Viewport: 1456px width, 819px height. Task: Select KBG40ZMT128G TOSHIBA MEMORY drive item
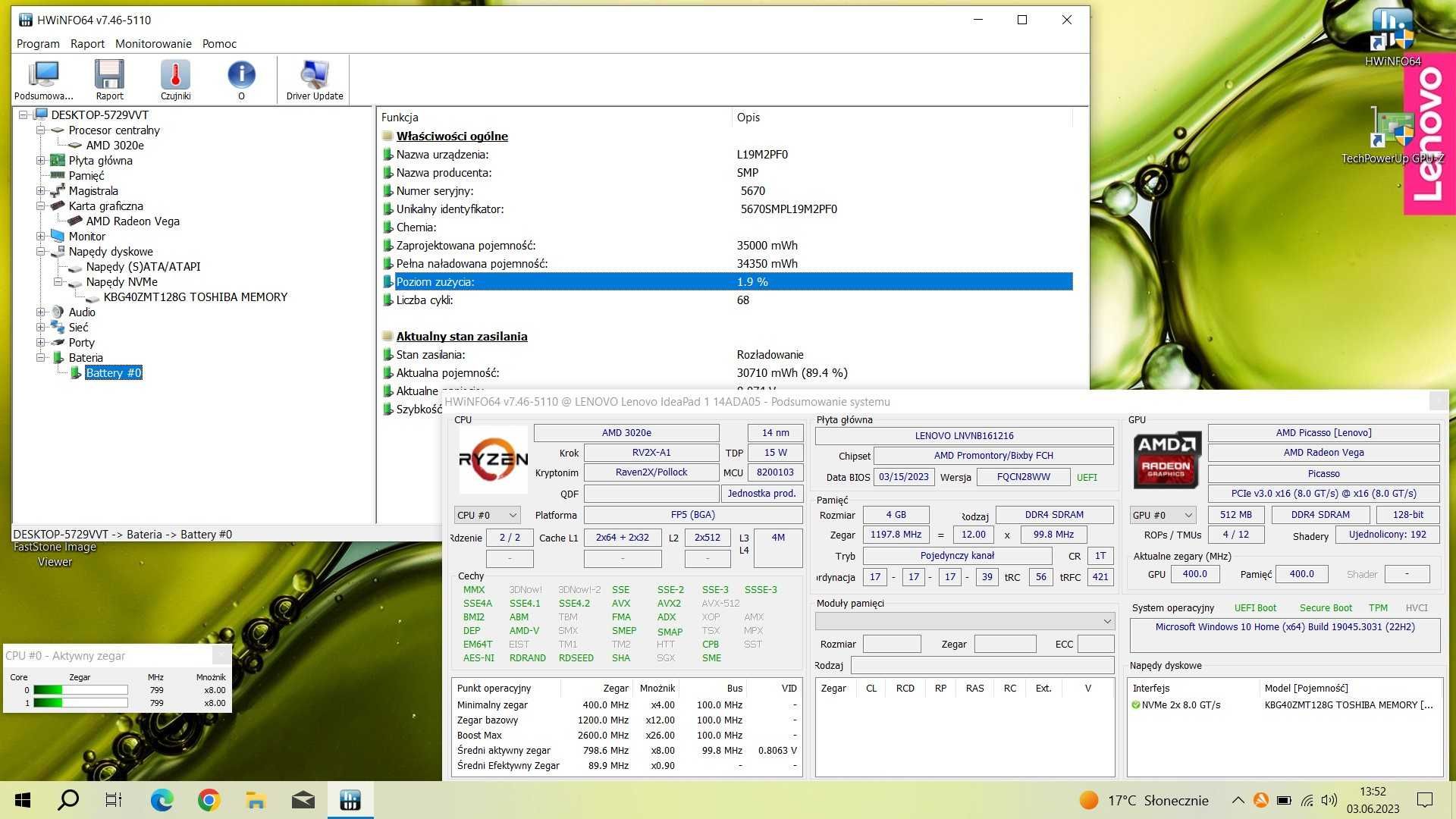coord(196,297)
